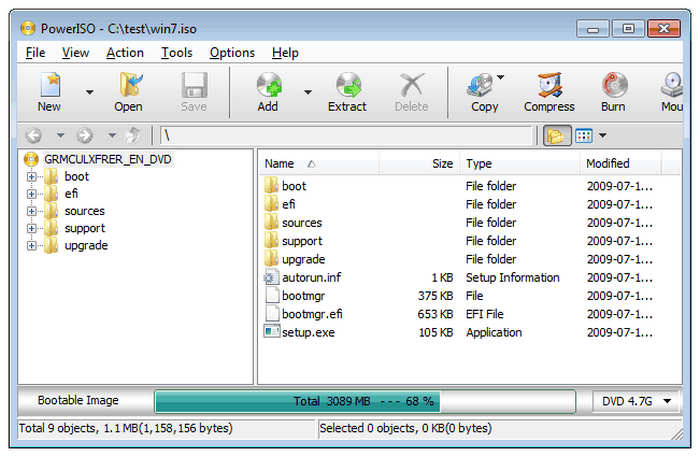The width and height of the screenshot is (700, 457).
Task: Sort by the Size column header
Action: [419, 164]
